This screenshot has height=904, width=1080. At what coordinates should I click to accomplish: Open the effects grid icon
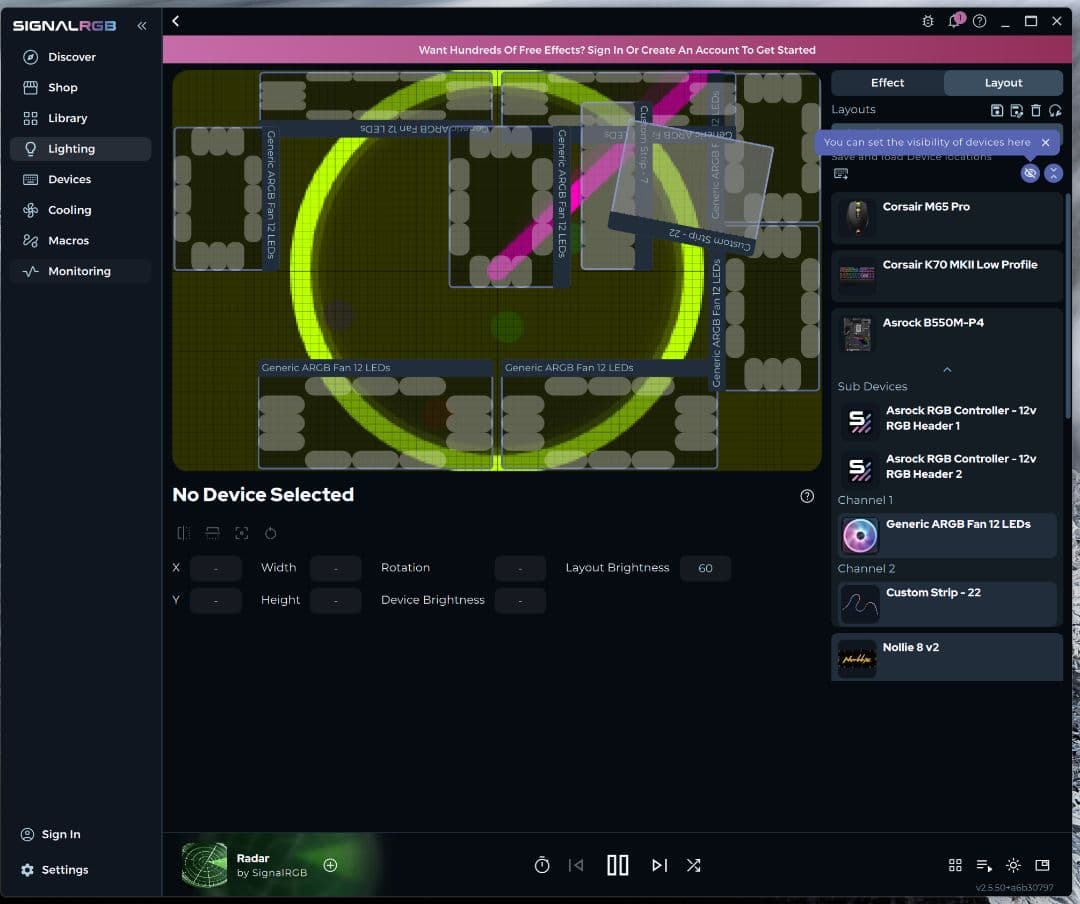point(955,865)
